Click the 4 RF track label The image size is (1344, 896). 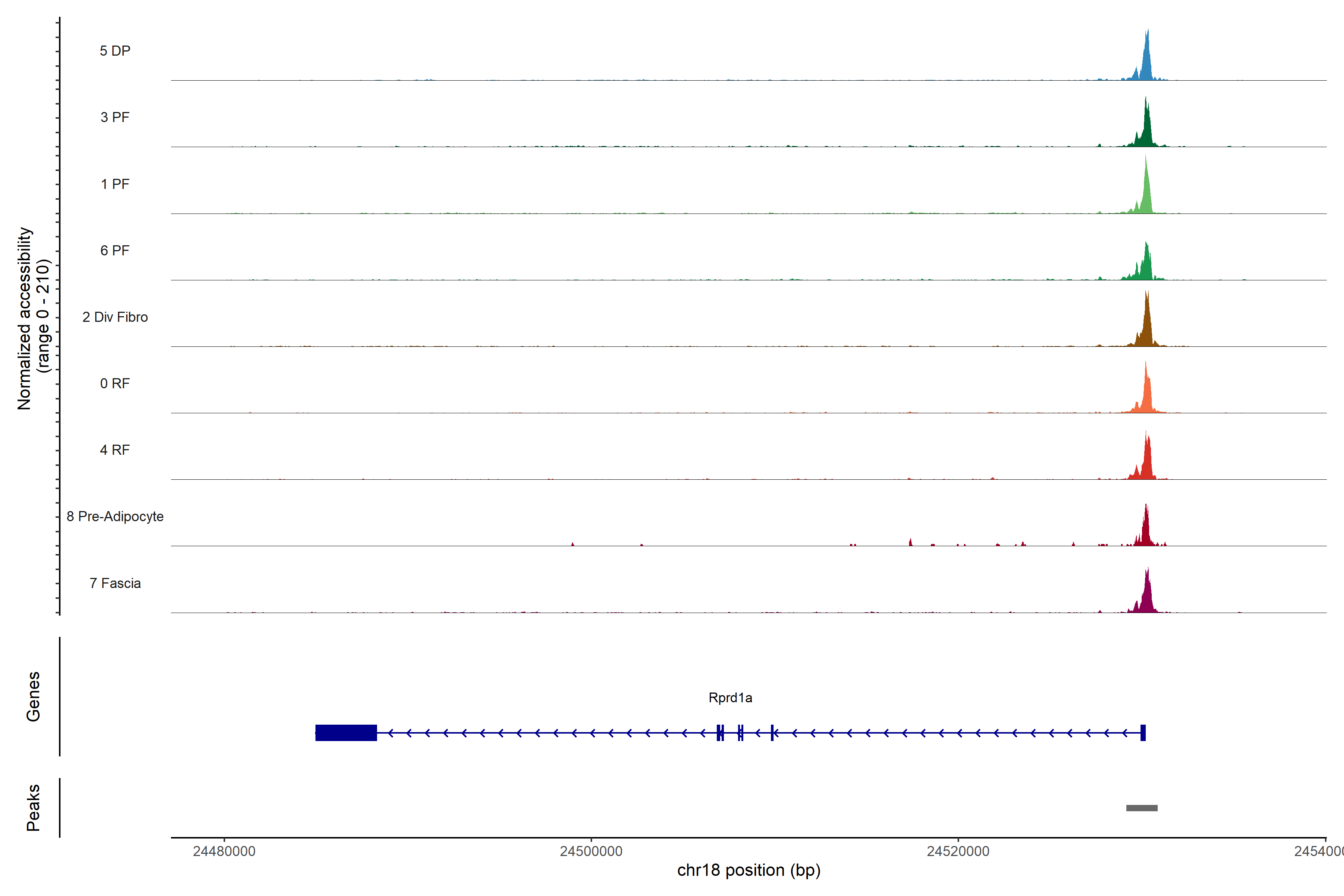(x=115, y=450)
